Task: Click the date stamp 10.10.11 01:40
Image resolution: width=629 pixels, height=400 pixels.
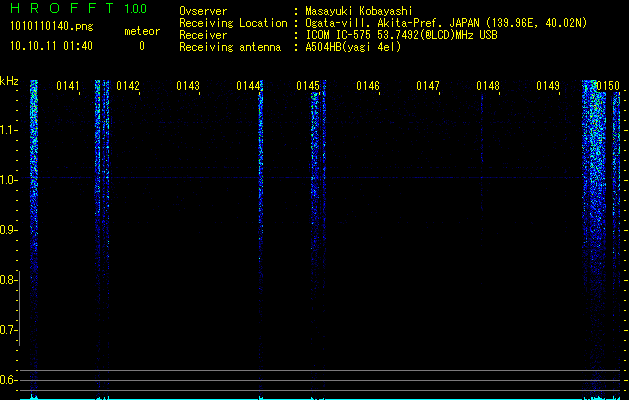Action: pos(51,46)
